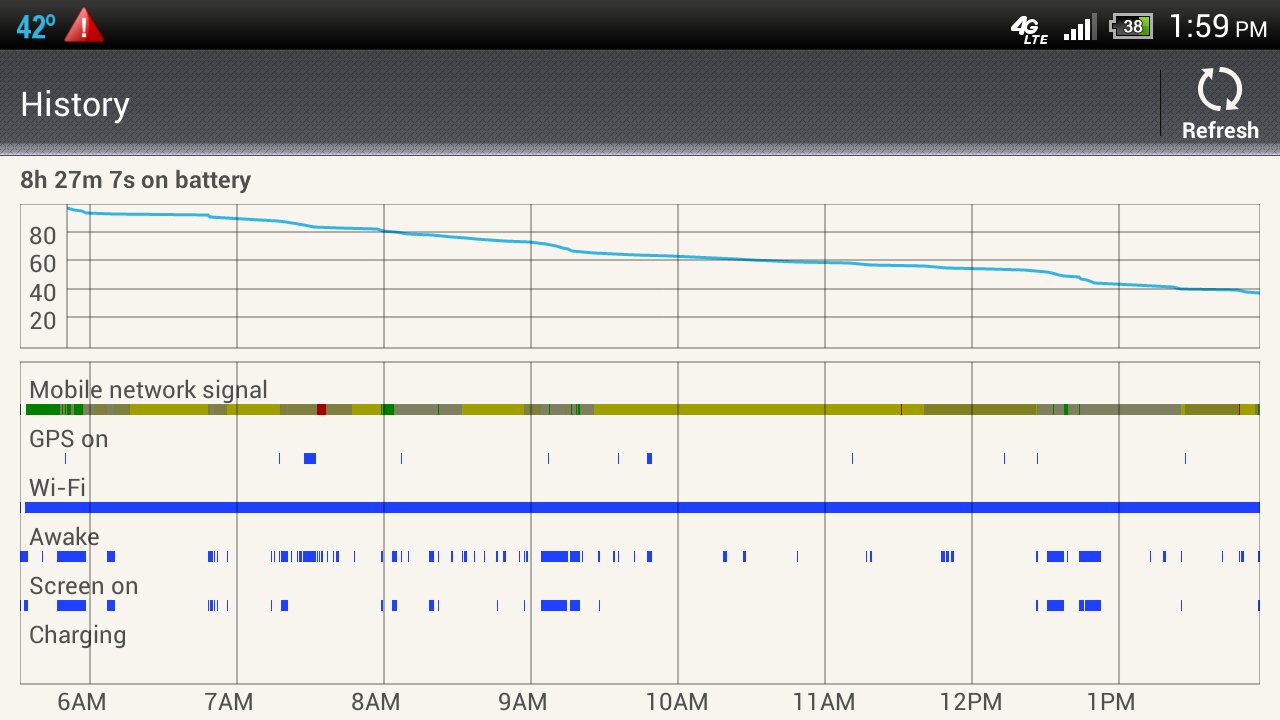Tap the 10AM time axis label
The height and width of the screenshot is (720, 1280).
[677, 702]
